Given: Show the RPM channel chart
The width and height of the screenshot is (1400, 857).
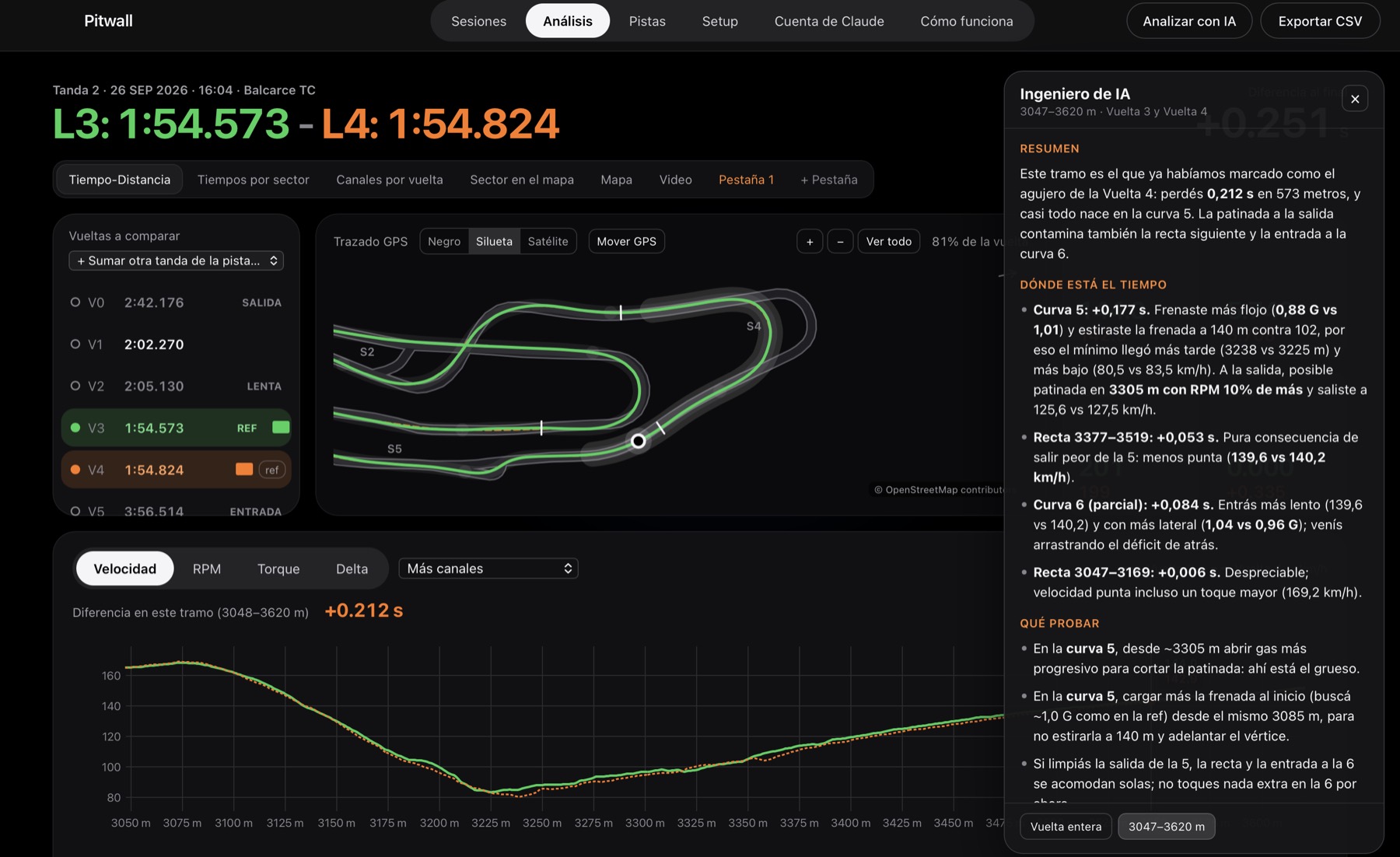Looking at the screenshot, I should tap(207, 568).
